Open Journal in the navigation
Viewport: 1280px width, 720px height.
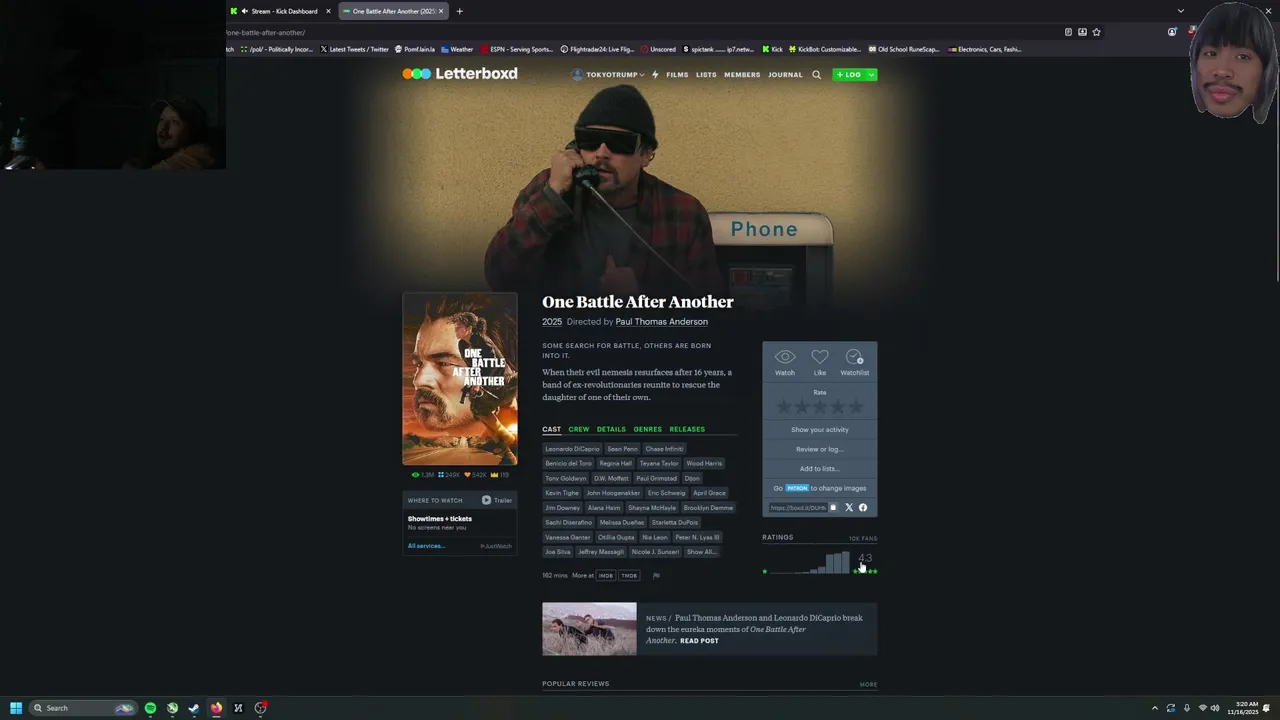click(x=785, y=75)
